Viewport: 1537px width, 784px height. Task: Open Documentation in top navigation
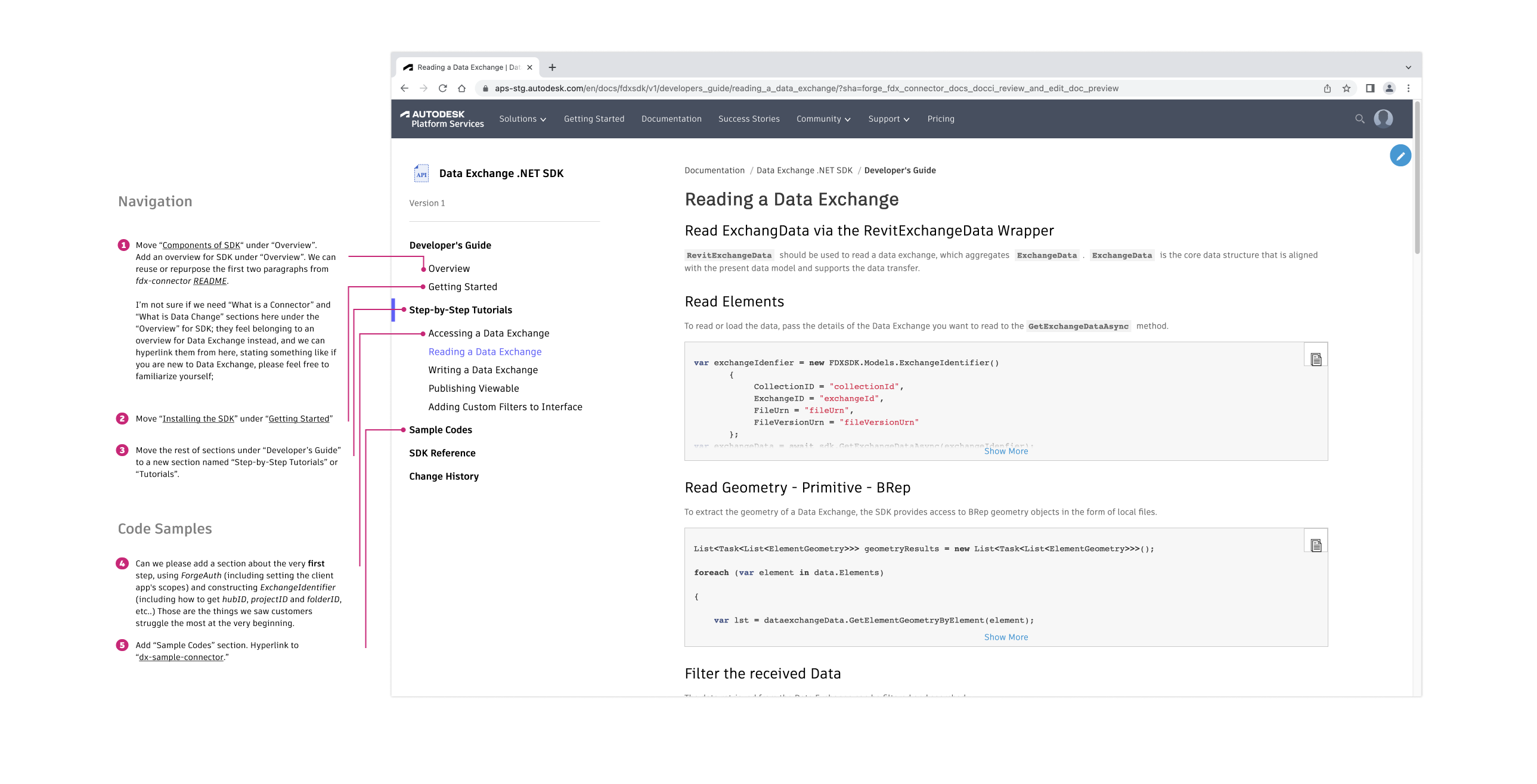click(x=671, y=119)
